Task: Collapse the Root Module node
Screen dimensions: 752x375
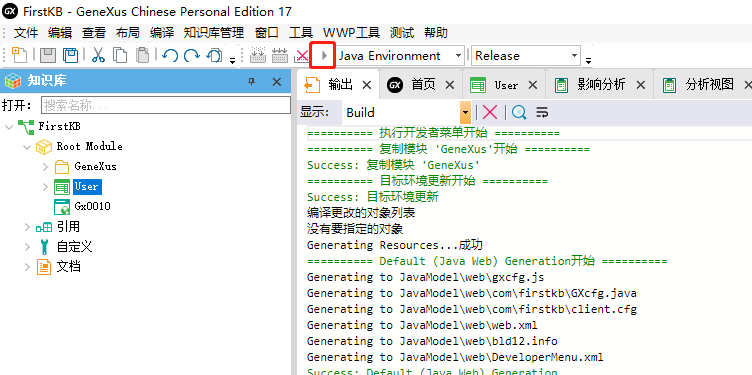Action: [x=26, y=146]
